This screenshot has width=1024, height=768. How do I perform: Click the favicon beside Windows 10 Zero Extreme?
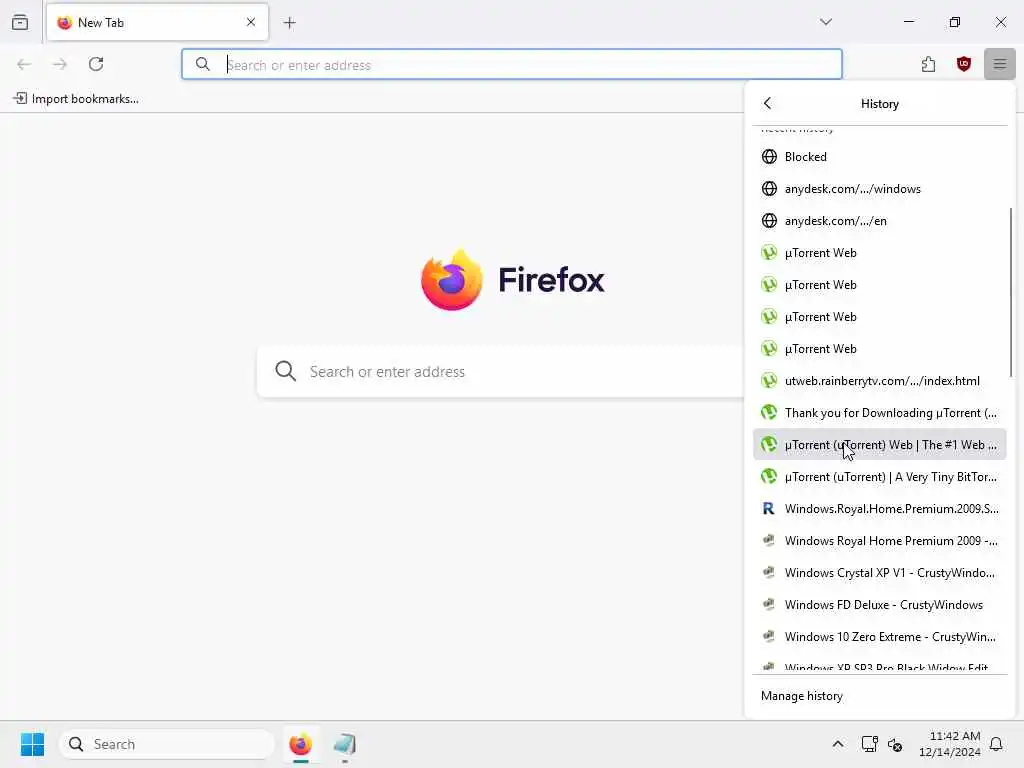[x=769, y=637]
